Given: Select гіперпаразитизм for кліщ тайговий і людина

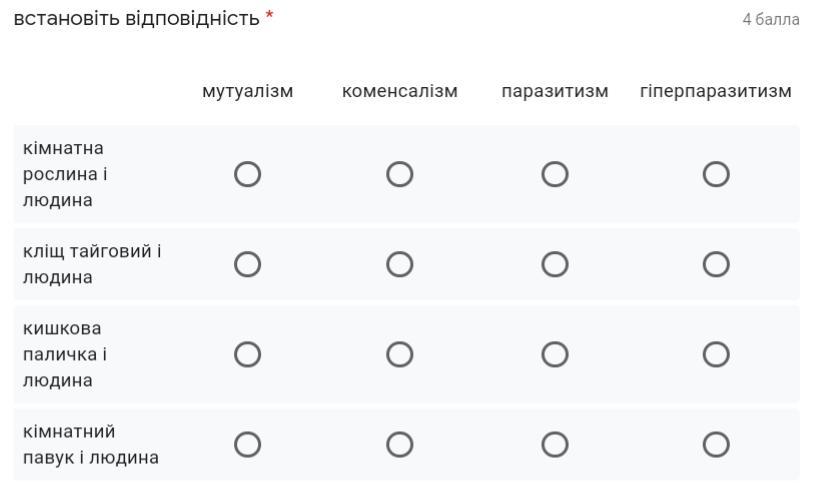Looking at the screenshot, I should point(716,264).
